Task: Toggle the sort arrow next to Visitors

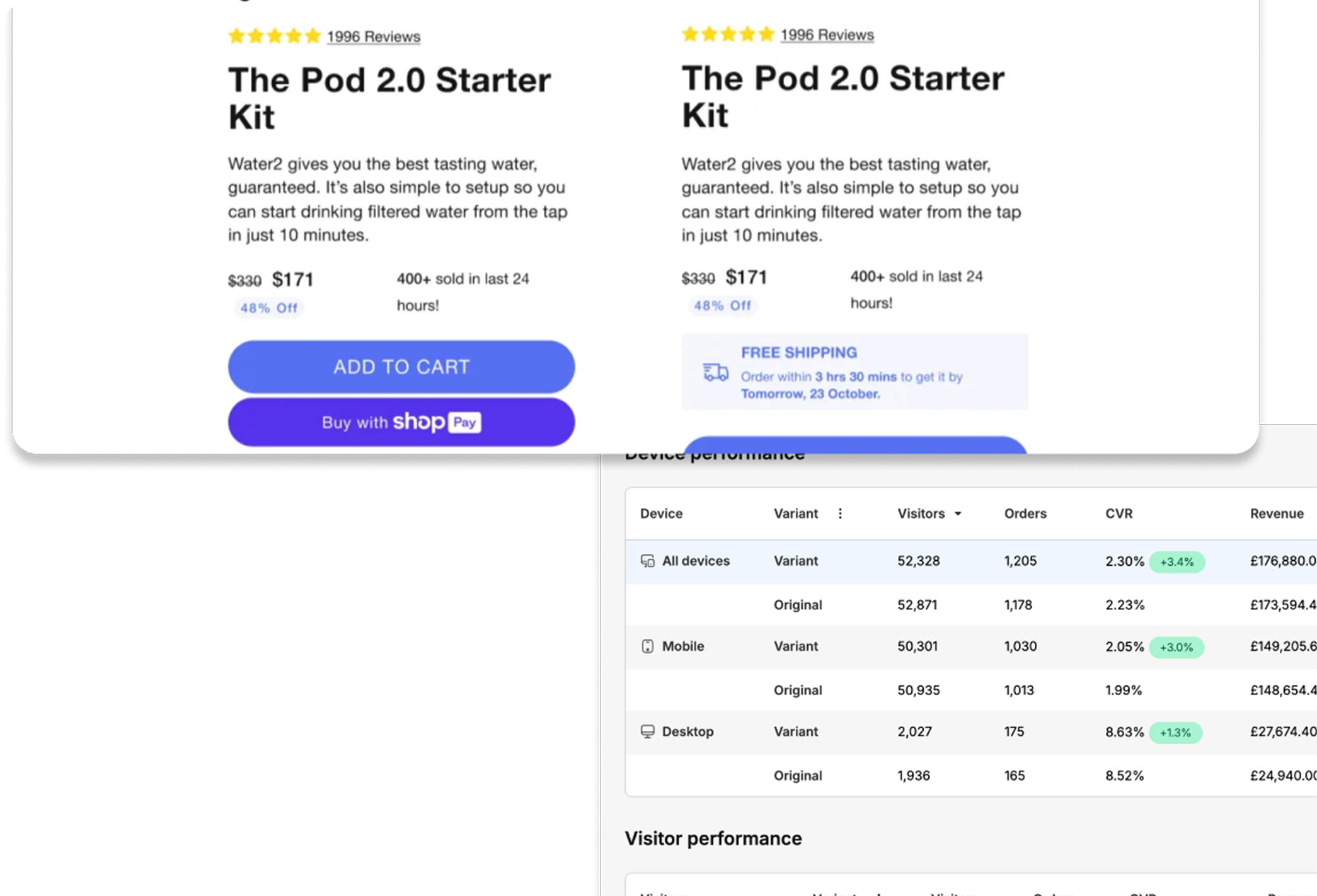Action: [x=958, y=514]
